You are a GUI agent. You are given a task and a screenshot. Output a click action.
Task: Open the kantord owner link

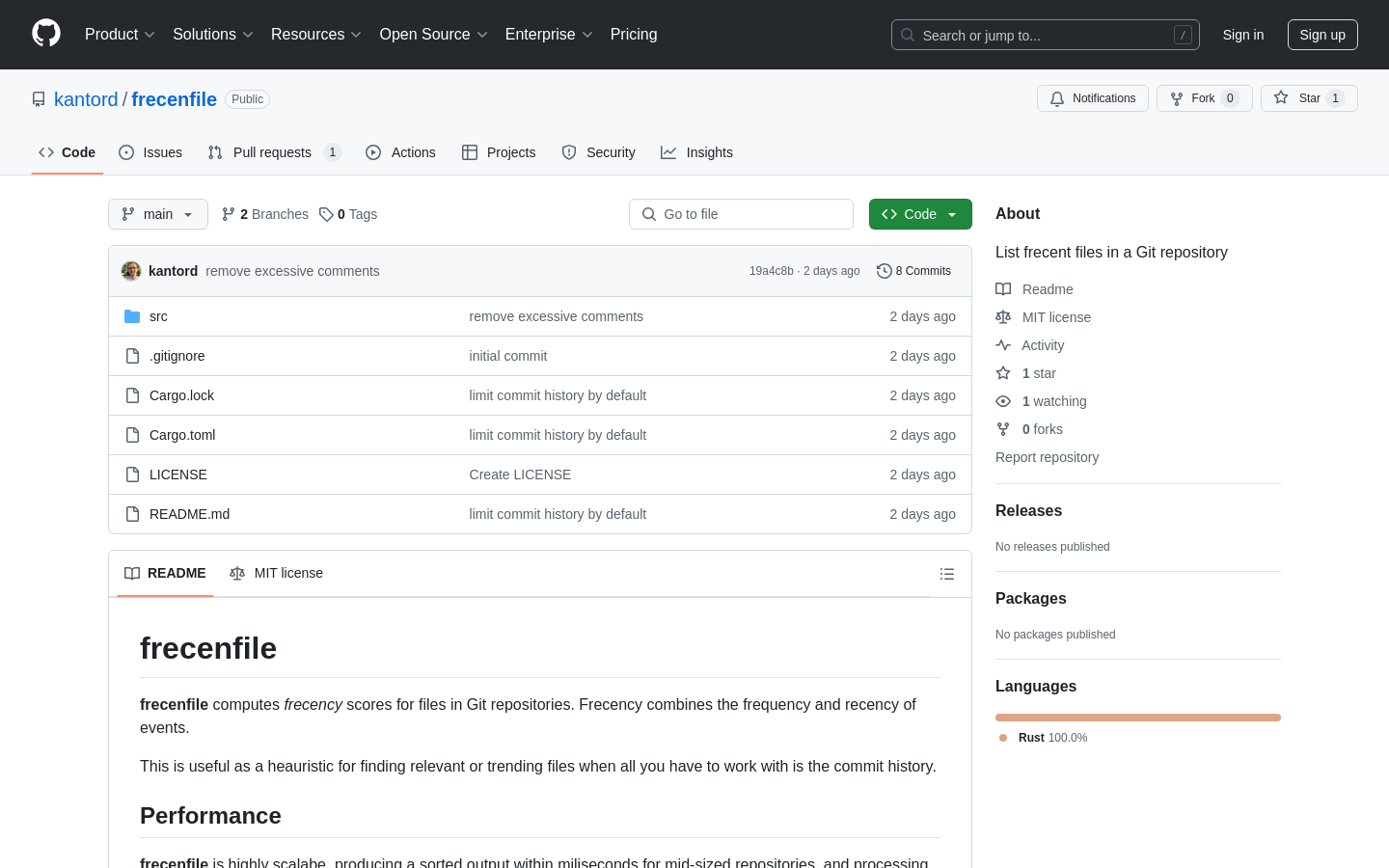click(x=86, y=99)
